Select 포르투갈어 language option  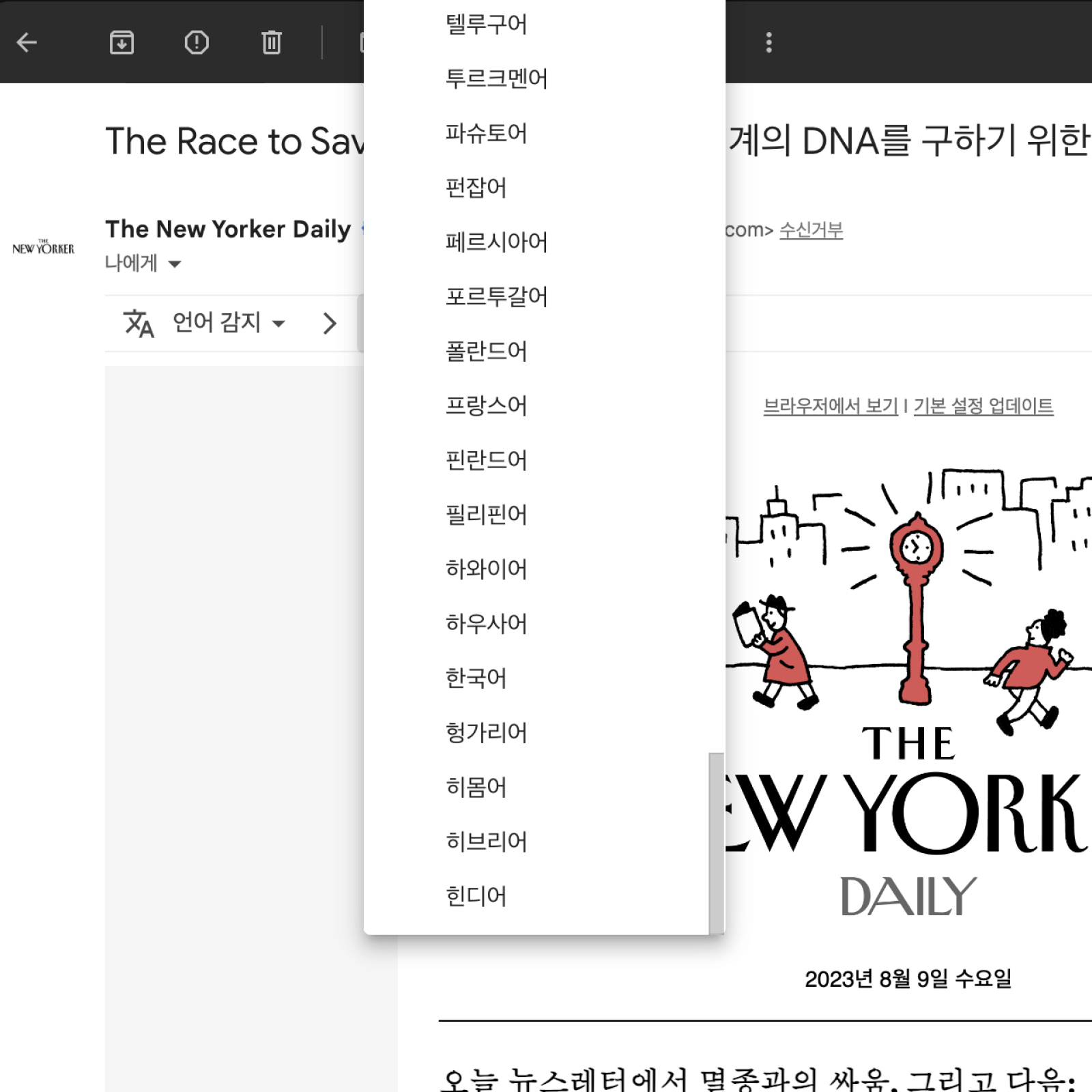pos(496,296)
